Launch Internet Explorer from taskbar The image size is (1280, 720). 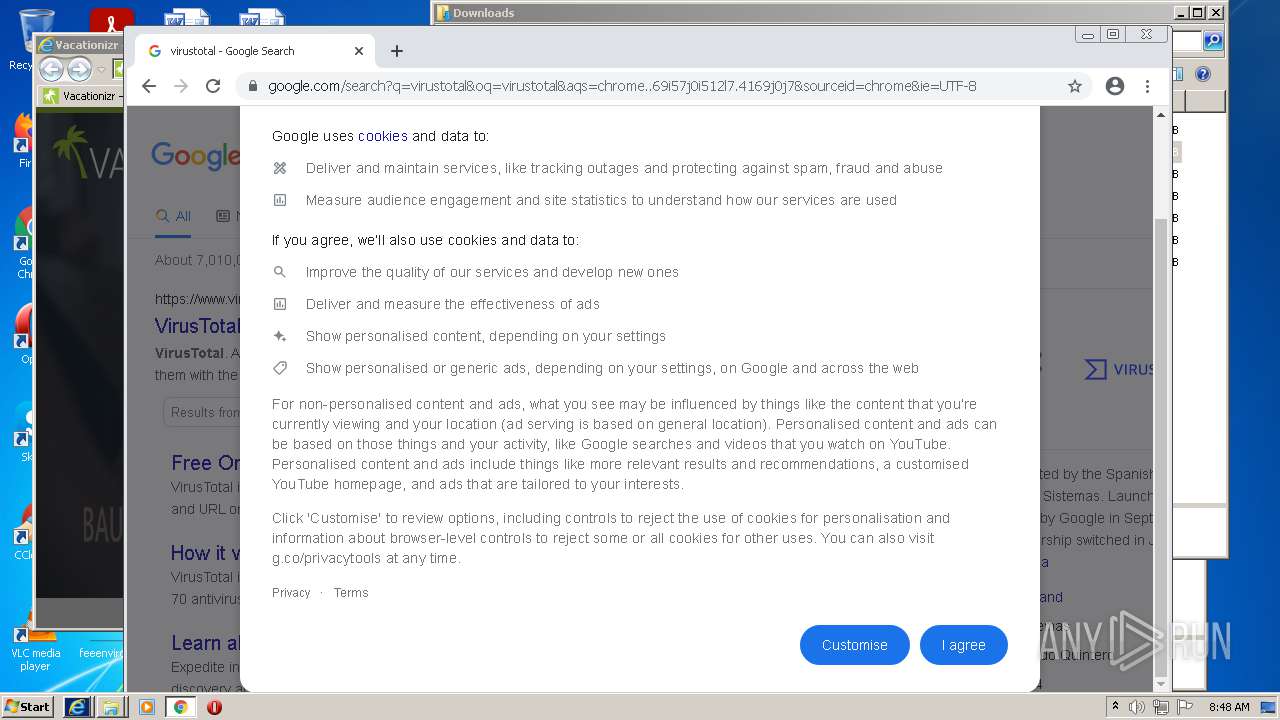[77, 707]
